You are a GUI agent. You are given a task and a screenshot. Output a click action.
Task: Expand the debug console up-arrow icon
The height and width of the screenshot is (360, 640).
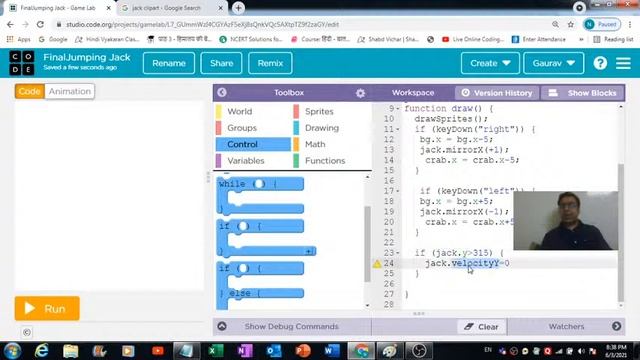click(222, 326)
